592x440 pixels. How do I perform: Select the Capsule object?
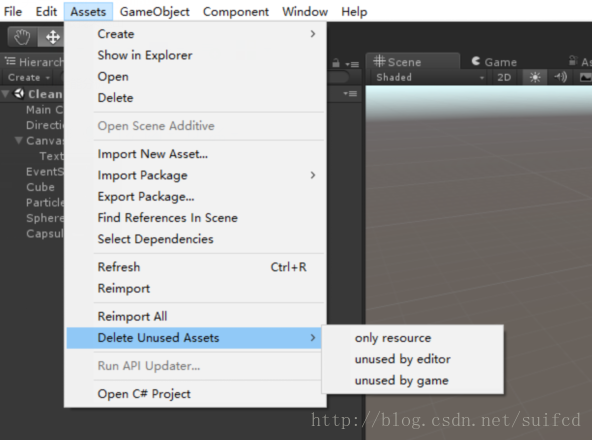45,233
